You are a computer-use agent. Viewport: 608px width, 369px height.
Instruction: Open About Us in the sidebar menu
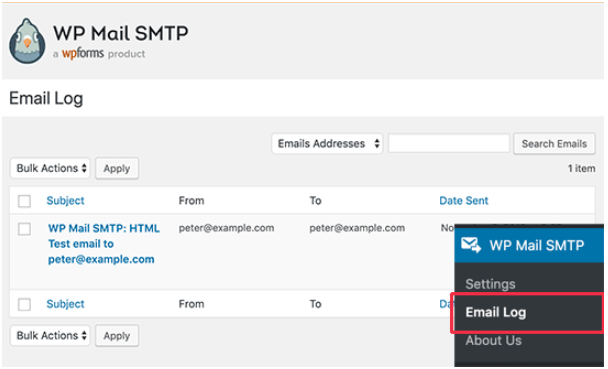pyautogui.click(x=493, y=340)
